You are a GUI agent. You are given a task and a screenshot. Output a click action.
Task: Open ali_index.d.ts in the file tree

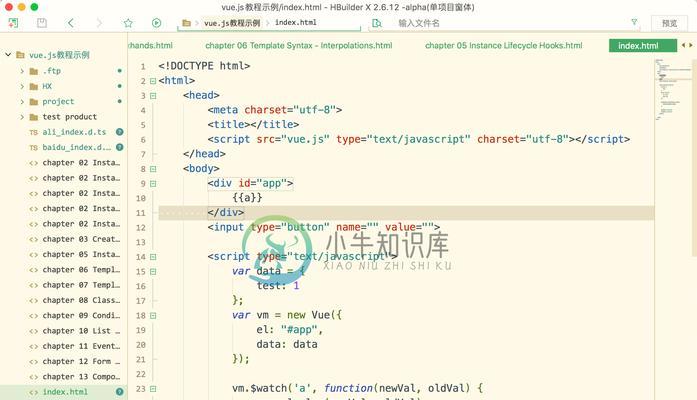pos(74,132)
